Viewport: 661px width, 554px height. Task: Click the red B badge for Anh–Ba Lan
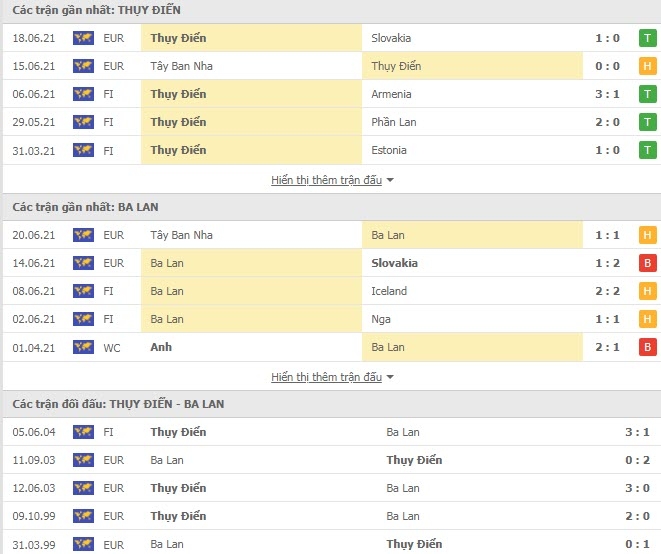(648, 347)
